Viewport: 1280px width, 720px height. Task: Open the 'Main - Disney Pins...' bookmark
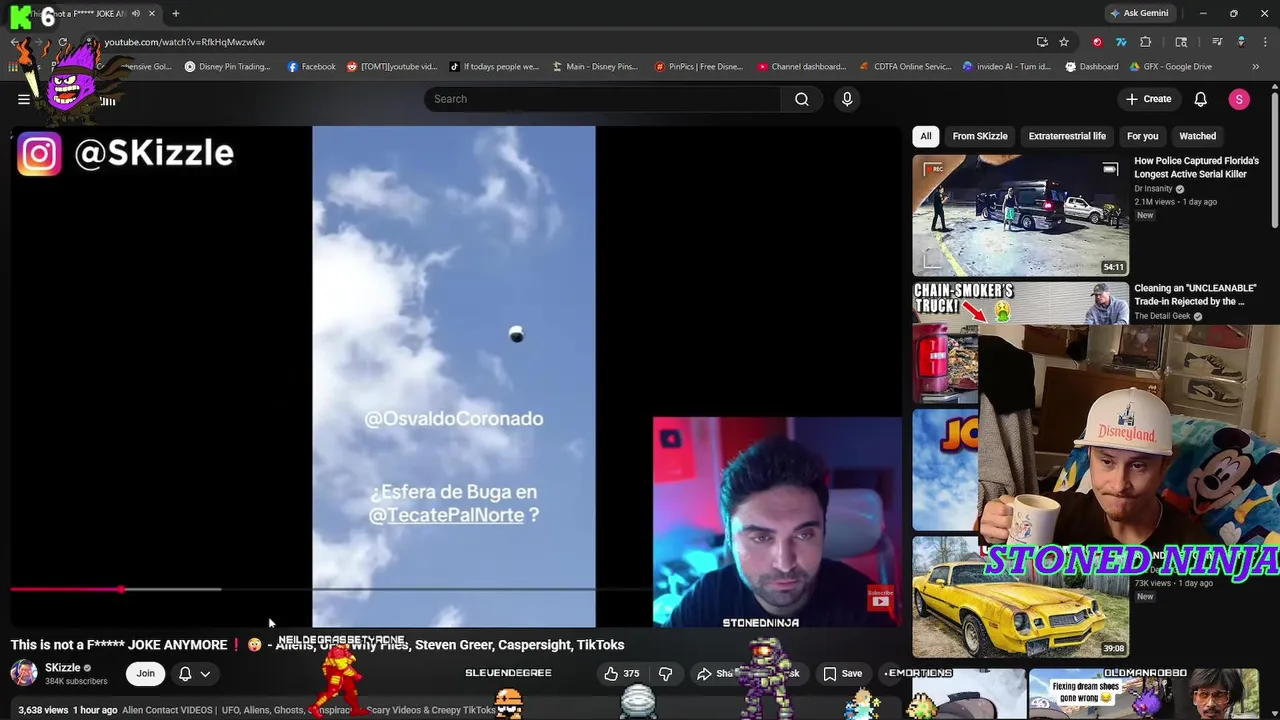(594, 67)
